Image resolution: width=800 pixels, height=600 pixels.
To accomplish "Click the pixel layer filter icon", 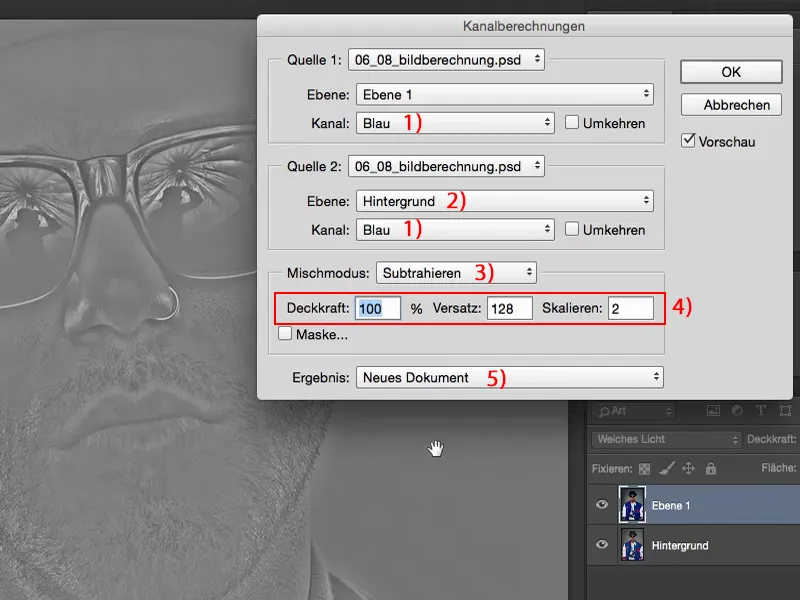I will 713,411.
